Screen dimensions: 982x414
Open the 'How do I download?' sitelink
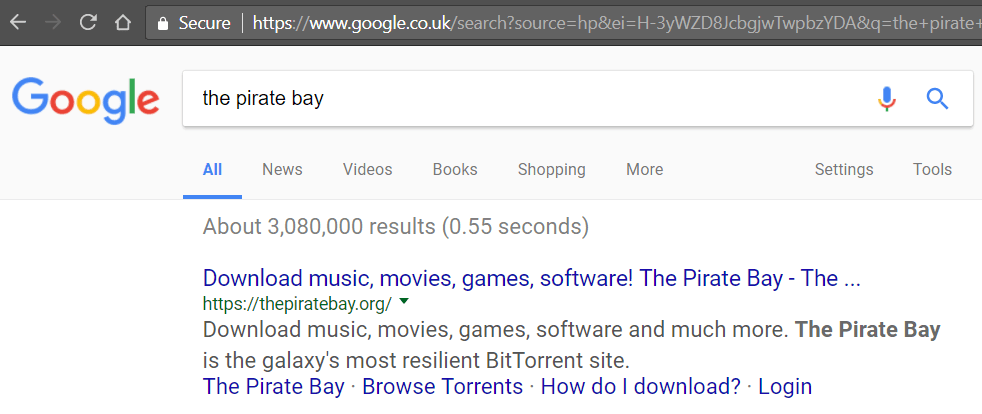click(641, 386)
